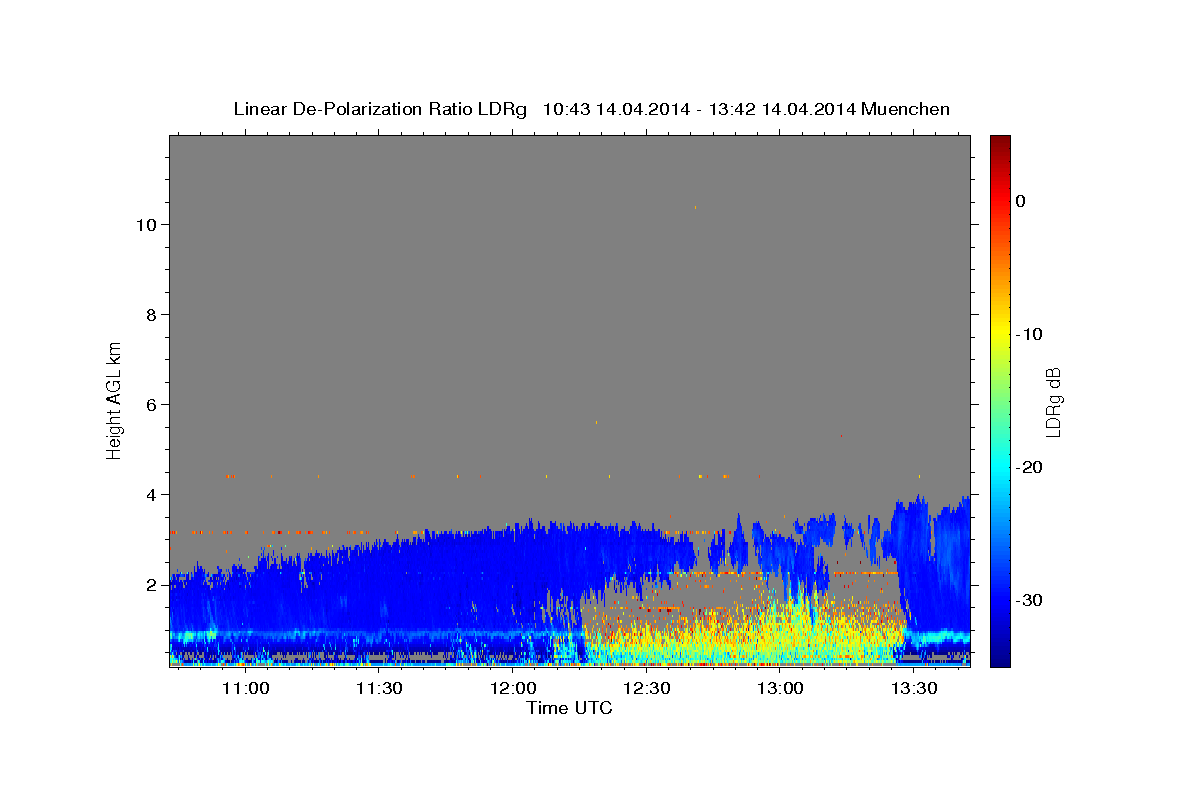Click the height tick label 2
Image resolution: width=1200 pixels, height=800 pixels.
pos(151,585)
